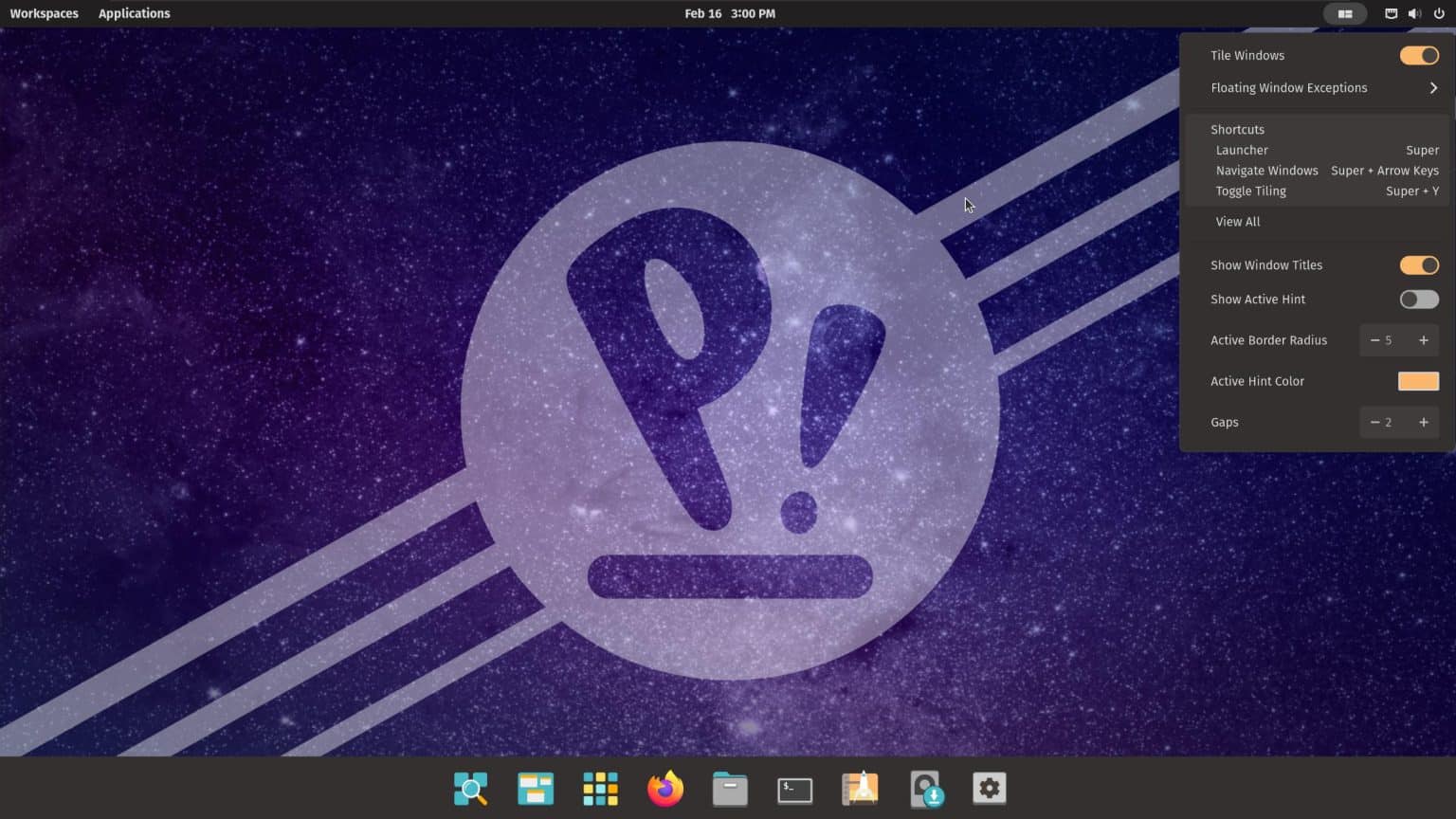Open System Settings from the dock
Screen dimensions: 1456x819
click(x=990, y=788)
